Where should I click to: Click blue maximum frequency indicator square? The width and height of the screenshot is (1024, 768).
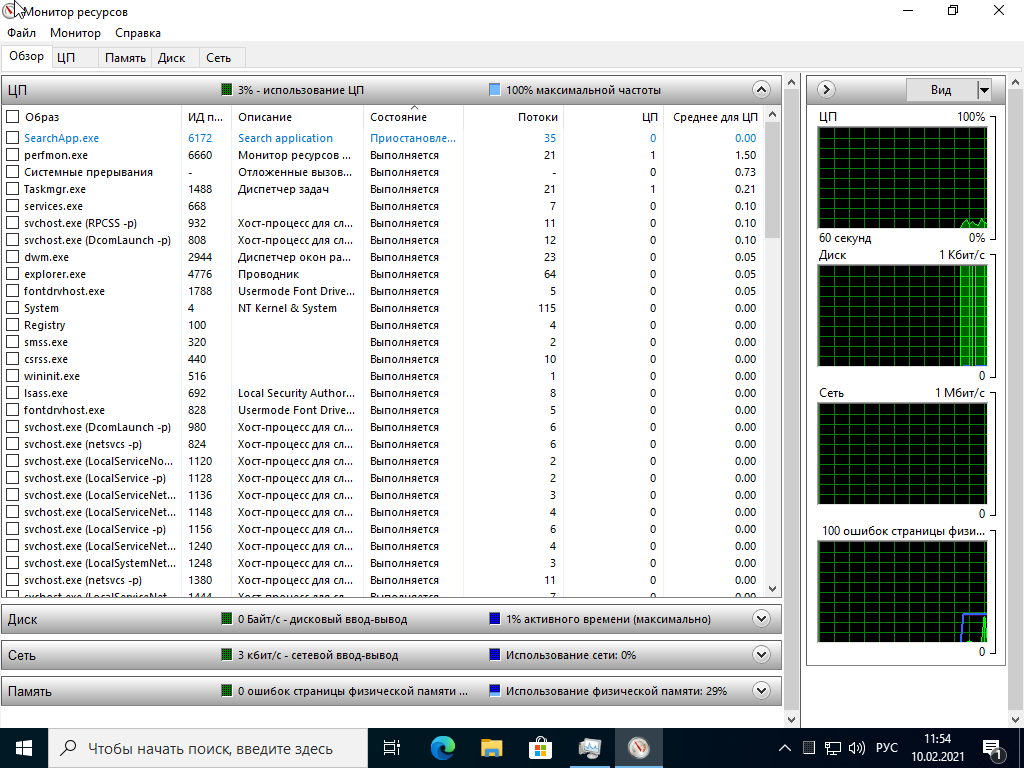coord(495,89)
